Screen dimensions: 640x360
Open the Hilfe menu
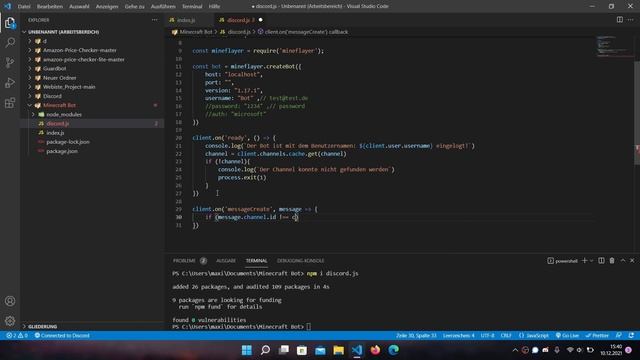coord(214,6)
